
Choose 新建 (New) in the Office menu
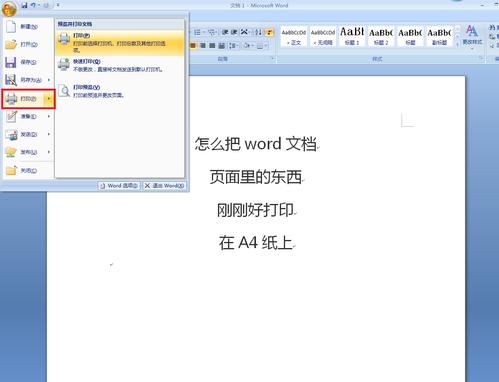point(28,26)
